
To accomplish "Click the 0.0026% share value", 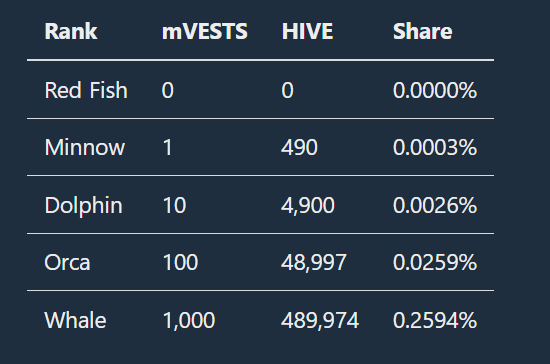I will [435, 205].
